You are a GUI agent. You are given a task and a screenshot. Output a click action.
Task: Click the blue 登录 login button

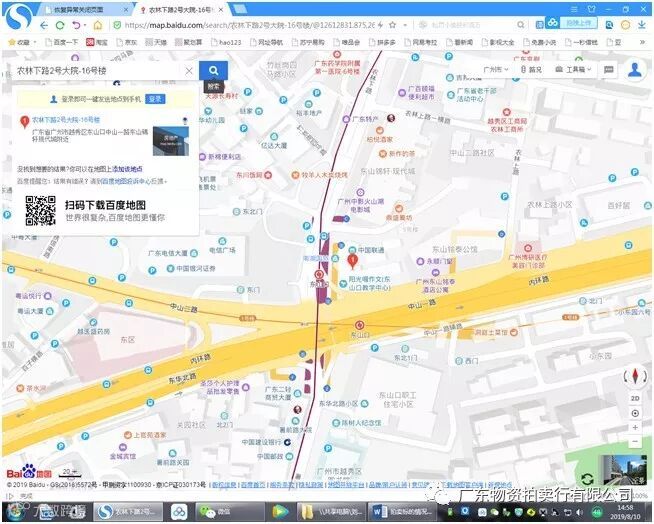(155, 99)
